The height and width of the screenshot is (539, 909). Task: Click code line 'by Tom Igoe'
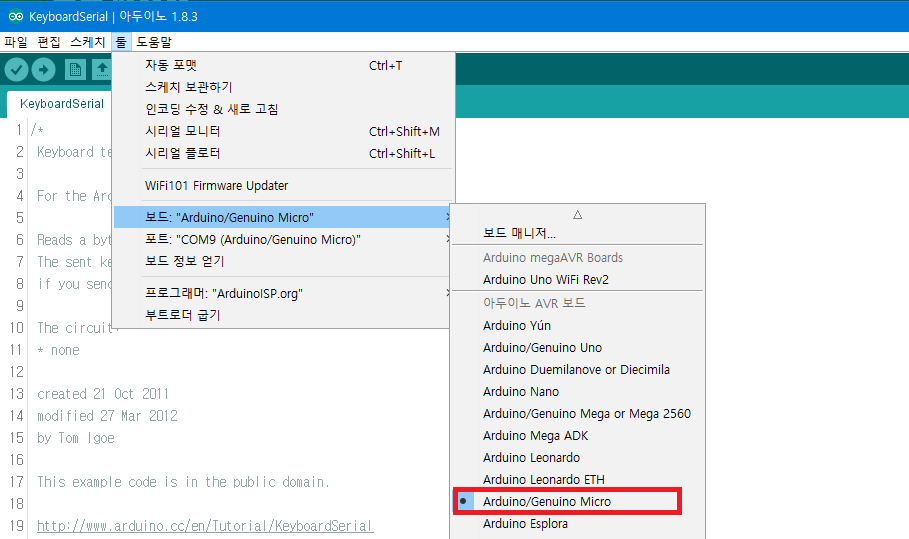[76, 438]
